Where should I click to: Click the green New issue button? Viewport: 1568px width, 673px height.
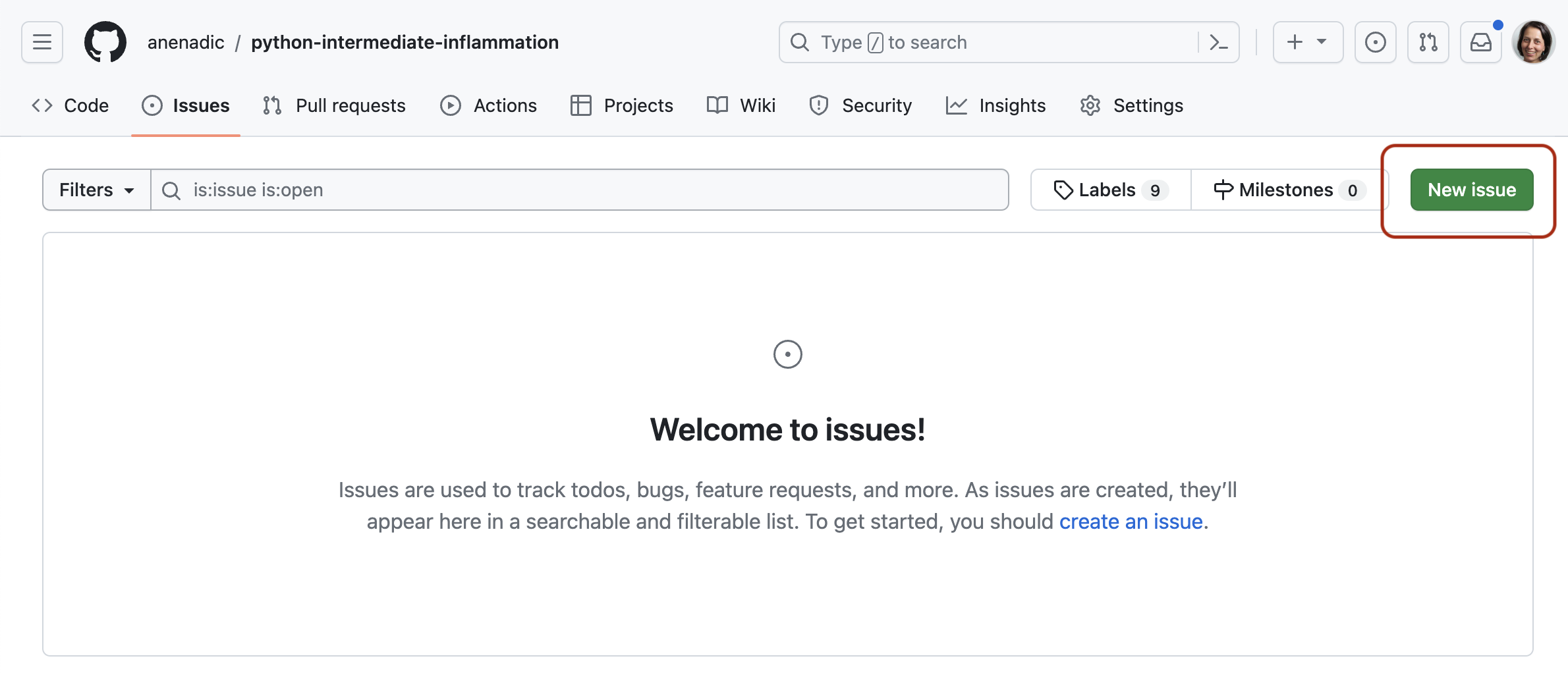[1471, 190]
